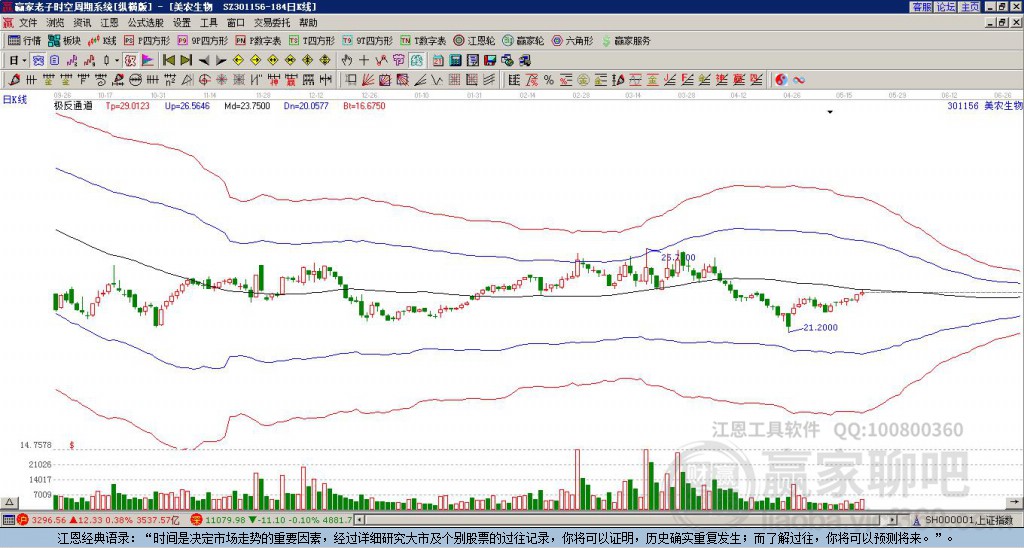Click horizontal scrollbar left arrow
The width and height of the screenshot is (1024, 548).
pos(359,520)
